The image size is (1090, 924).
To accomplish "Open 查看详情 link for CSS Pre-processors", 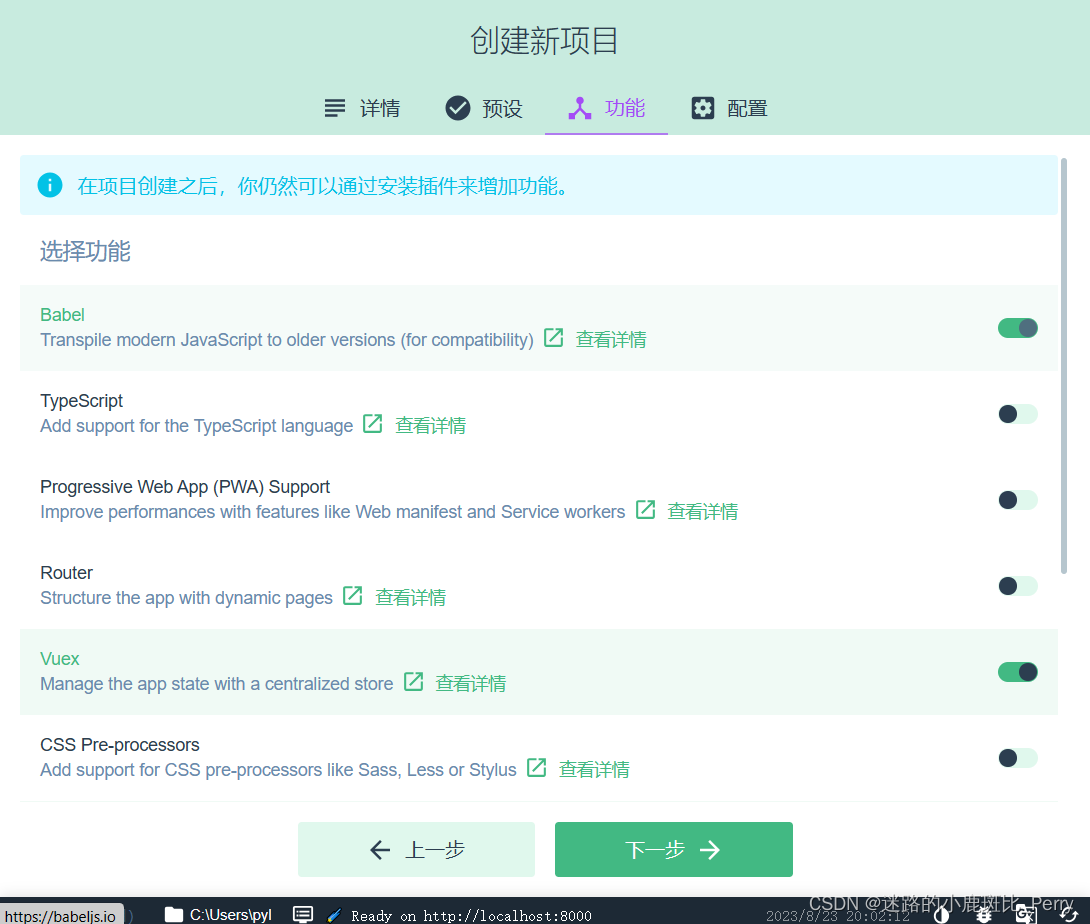I will pos(594,769).
